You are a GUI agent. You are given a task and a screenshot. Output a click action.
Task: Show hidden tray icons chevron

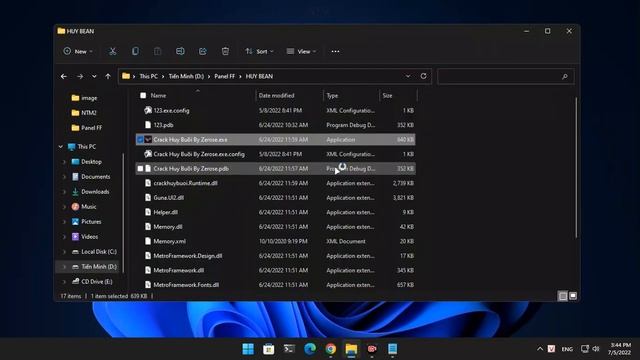click(540, 349)
